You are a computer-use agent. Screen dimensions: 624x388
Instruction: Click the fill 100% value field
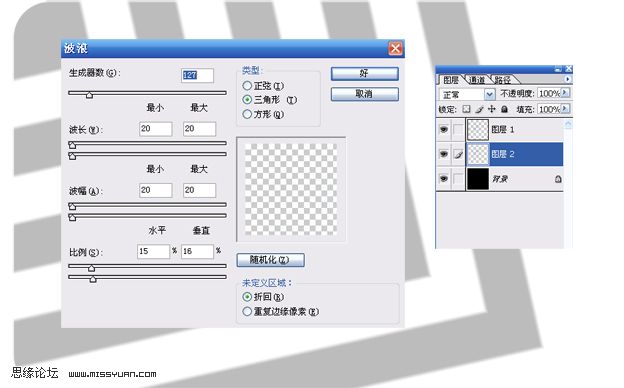pyautogui.click(x=549, y=109)
